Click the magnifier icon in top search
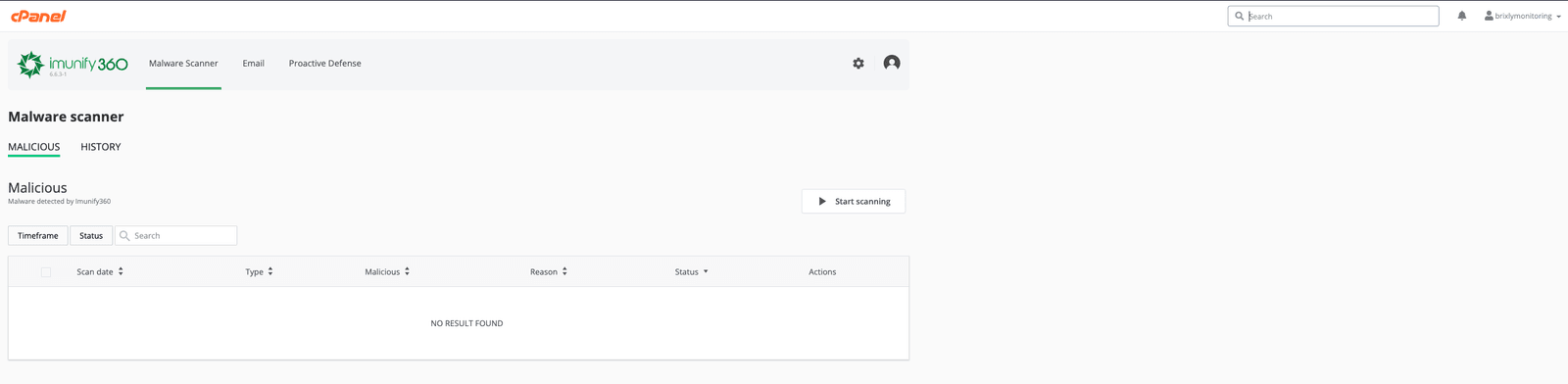The image size is (1568, 384). coord(1240,16)
